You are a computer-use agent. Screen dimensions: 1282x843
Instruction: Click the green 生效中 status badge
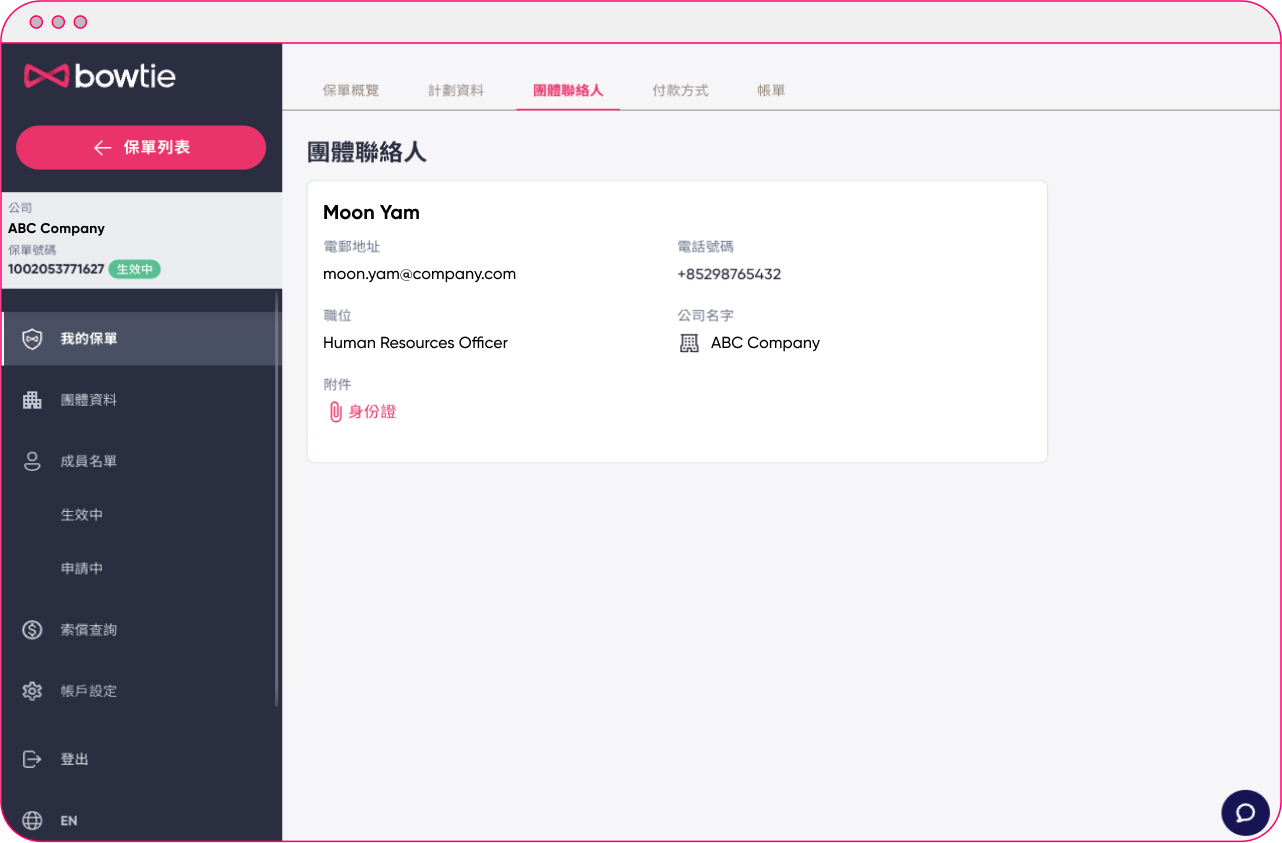tap(134, 269)
